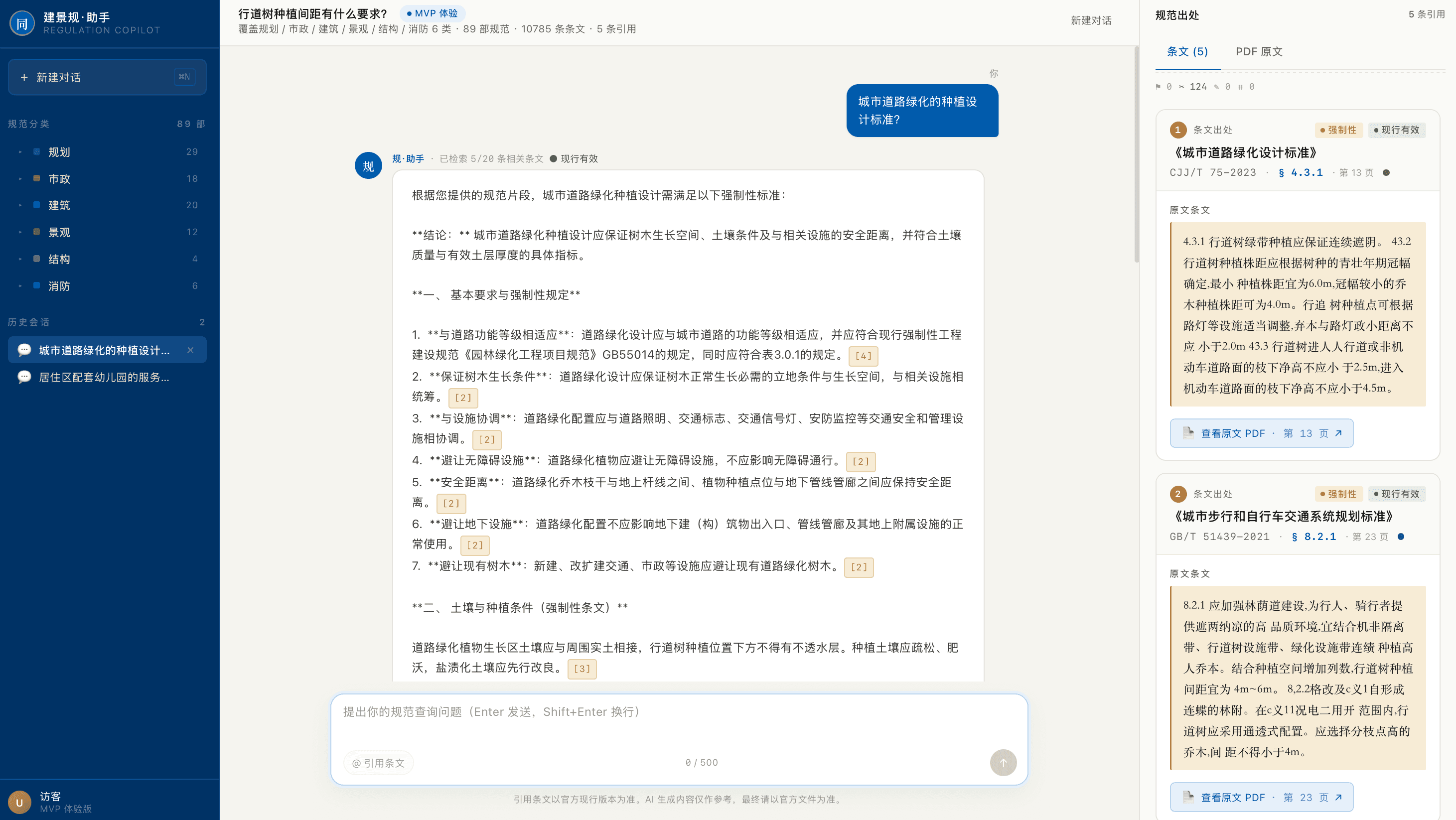The image size is (1456, 820).
Task: Click the MVP 体验 badge
Action: pos(433,13)
